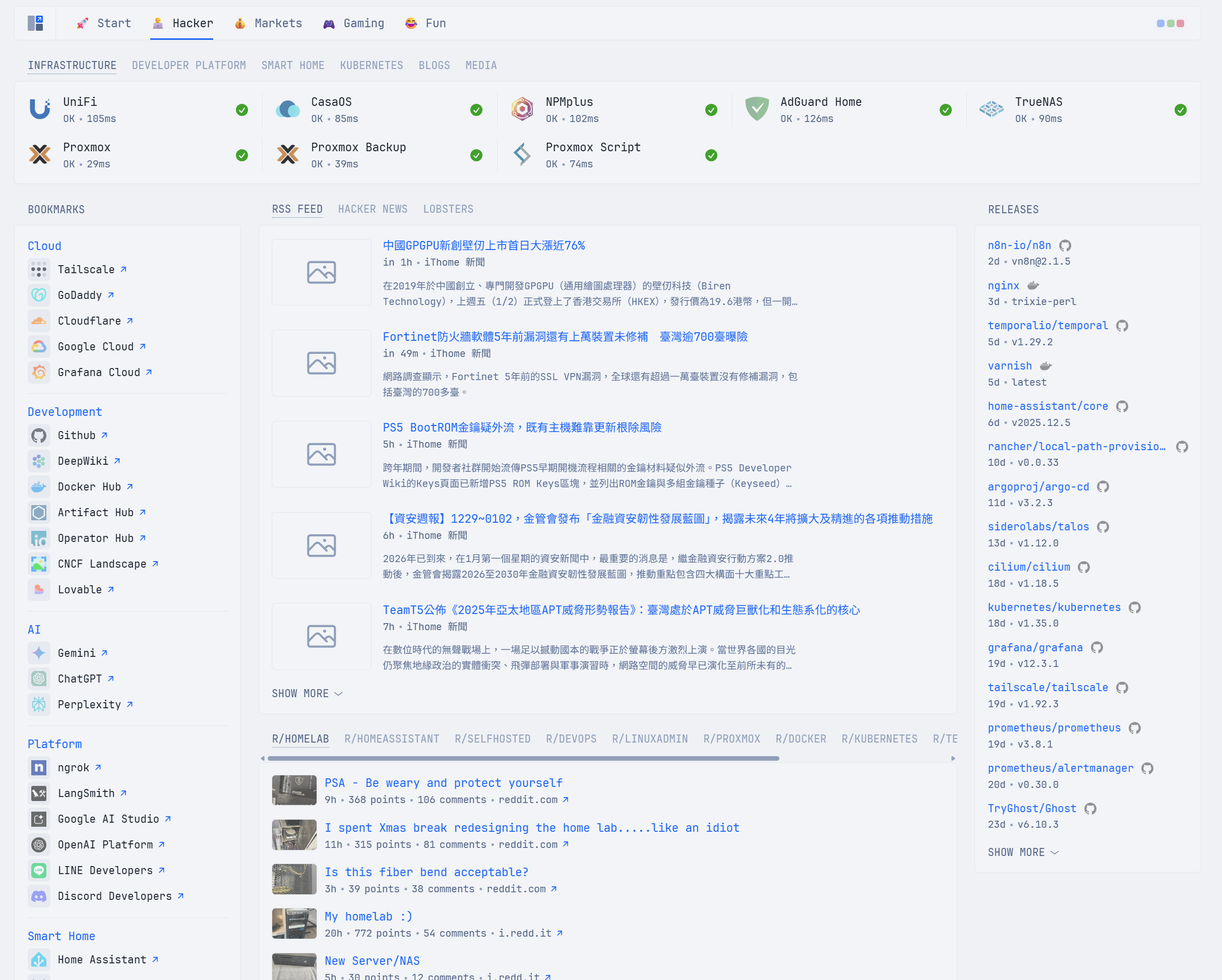Open the UniFi service icon
This screenshot has width=1222, height=980.
[40, 109]
